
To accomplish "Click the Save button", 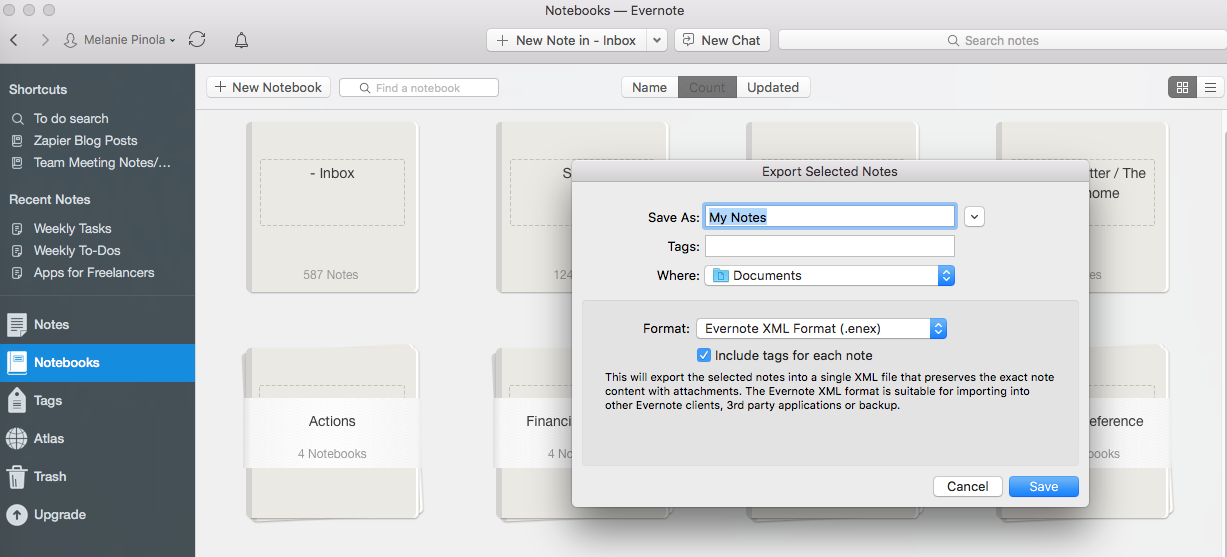I will click(x=1043, y=486).
